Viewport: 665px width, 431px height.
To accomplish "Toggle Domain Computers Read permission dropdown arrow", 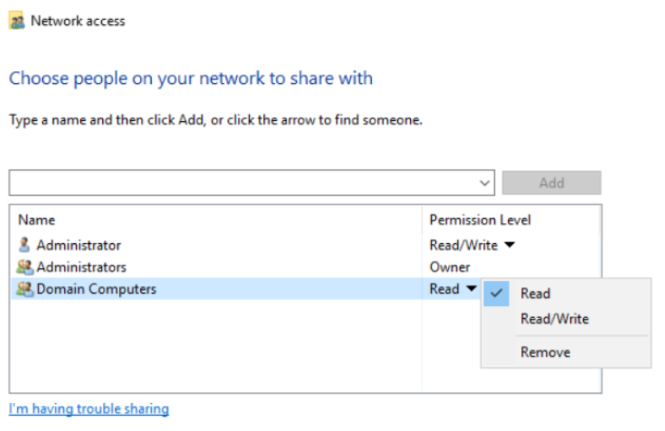I will (471, 289).
